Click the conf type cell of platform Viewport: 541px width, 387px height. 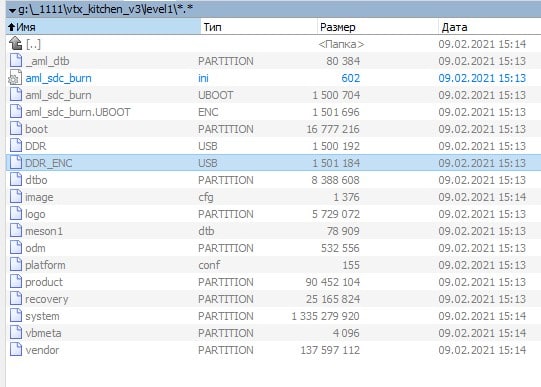209,265
